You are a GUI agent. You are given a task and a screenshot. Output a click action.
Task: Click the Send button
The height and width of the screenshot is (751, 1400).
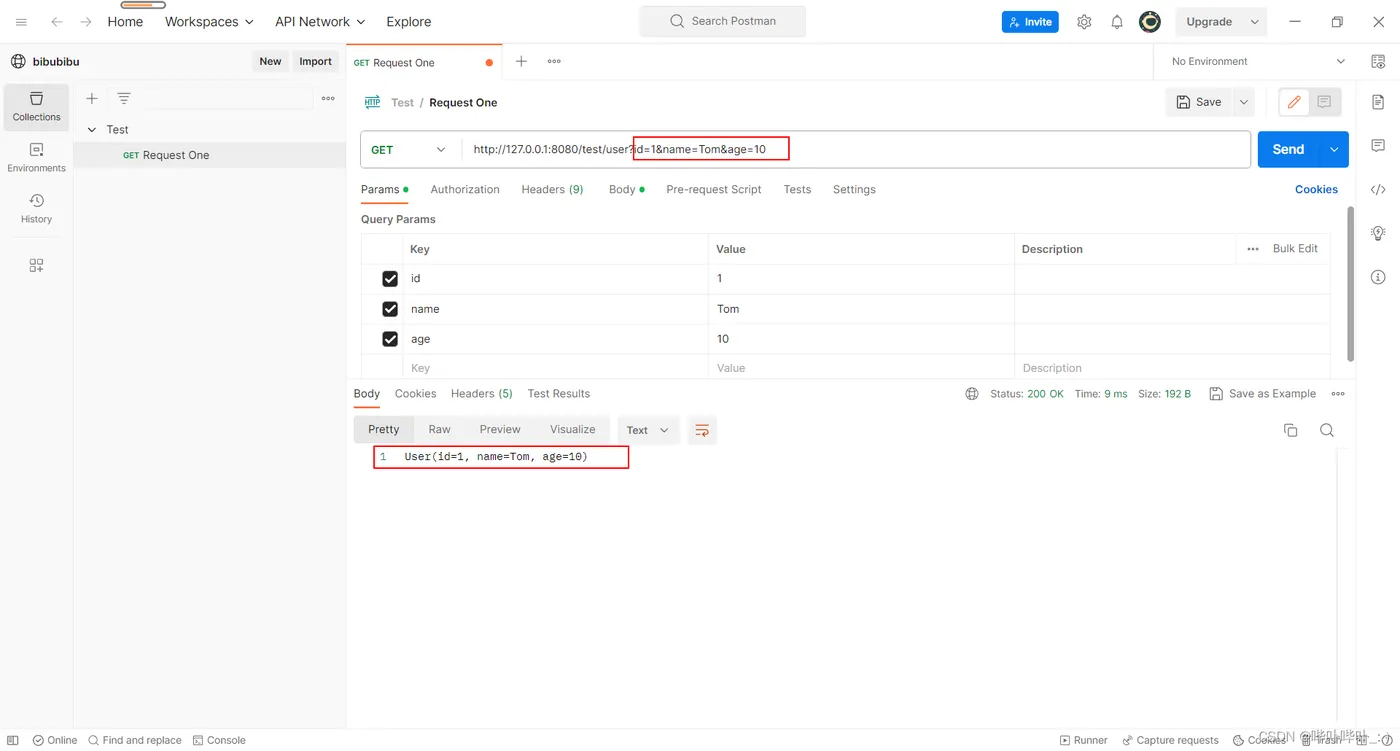pyautogui.click(x=1288, y=150)
